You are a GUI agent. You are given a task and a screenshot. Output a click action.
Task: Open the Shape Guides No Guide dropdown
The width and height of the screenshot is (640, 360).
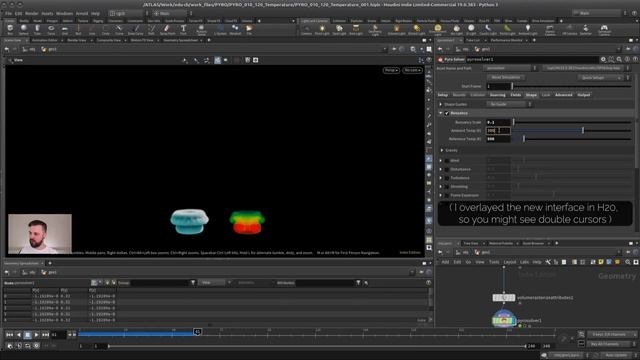click(509, 104)
